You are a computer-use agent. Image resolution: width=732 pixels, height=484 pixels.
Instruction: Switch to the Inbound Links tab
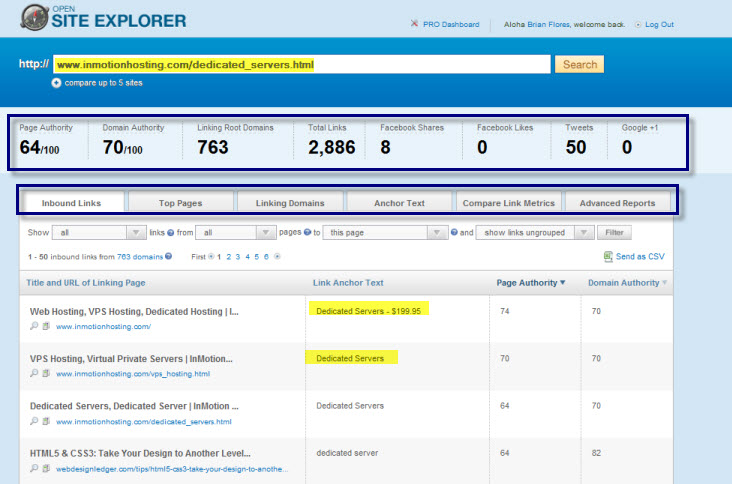pyautogui.click(x=71, y=203)
